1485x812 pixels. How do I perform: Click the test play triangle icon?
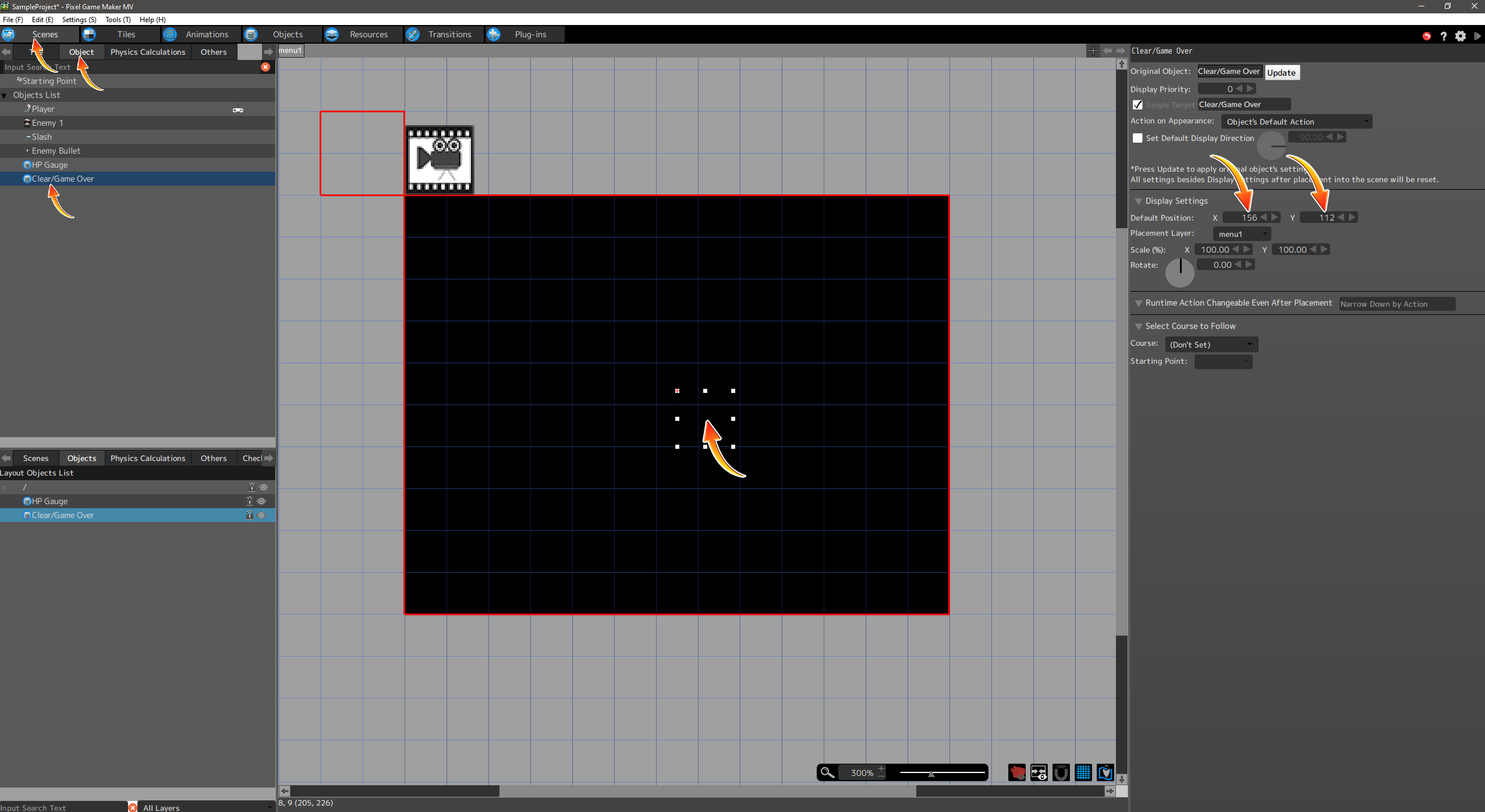pyautogui.click(x=1477, y=36)
